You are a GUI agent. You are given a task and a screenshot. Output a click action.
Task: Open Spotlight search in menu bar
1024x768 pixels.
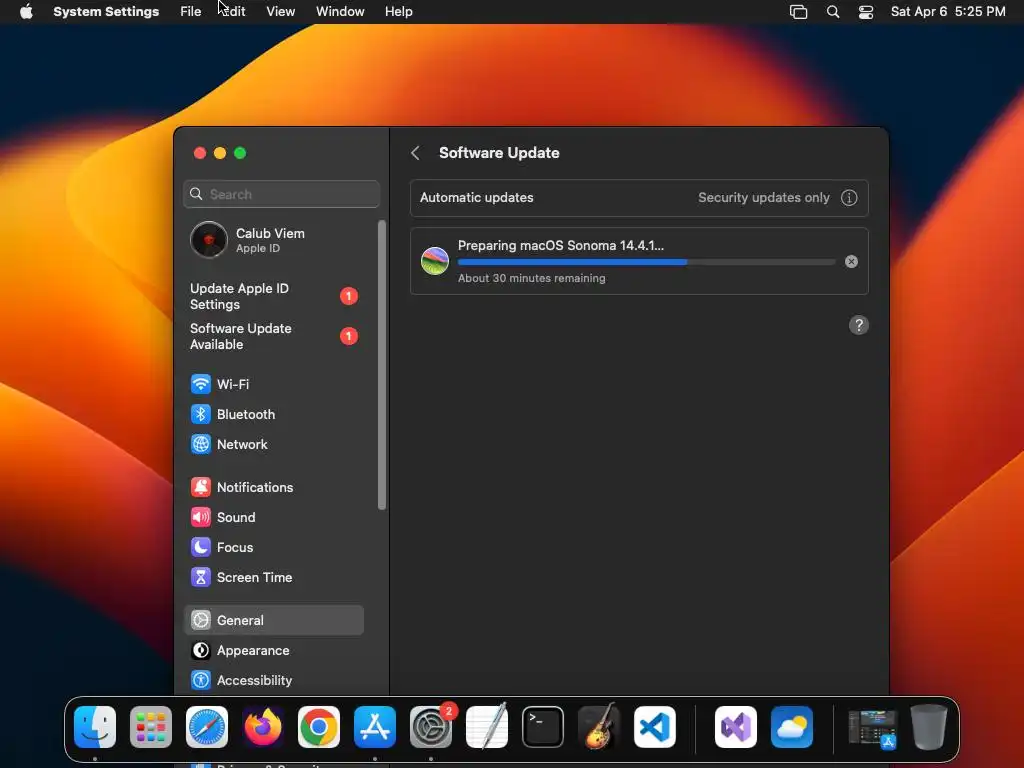coord(833,12)
